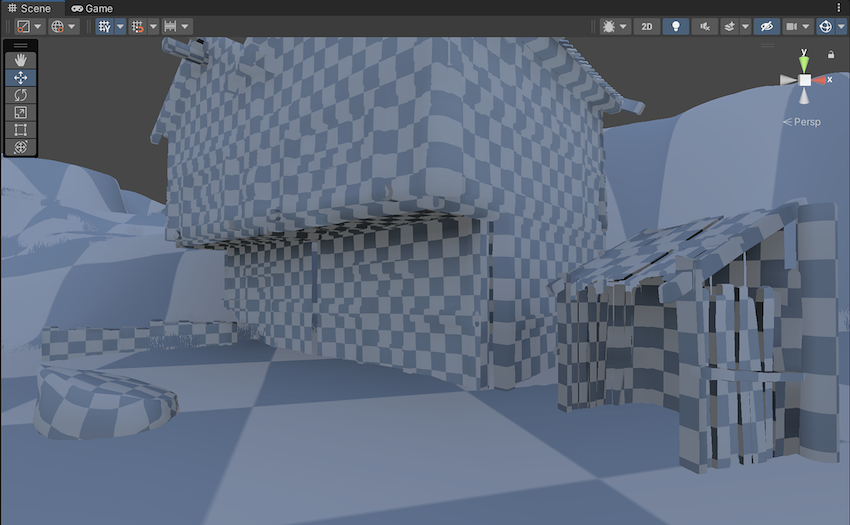Toggle scene visibility eye icon

click(765, 27)
